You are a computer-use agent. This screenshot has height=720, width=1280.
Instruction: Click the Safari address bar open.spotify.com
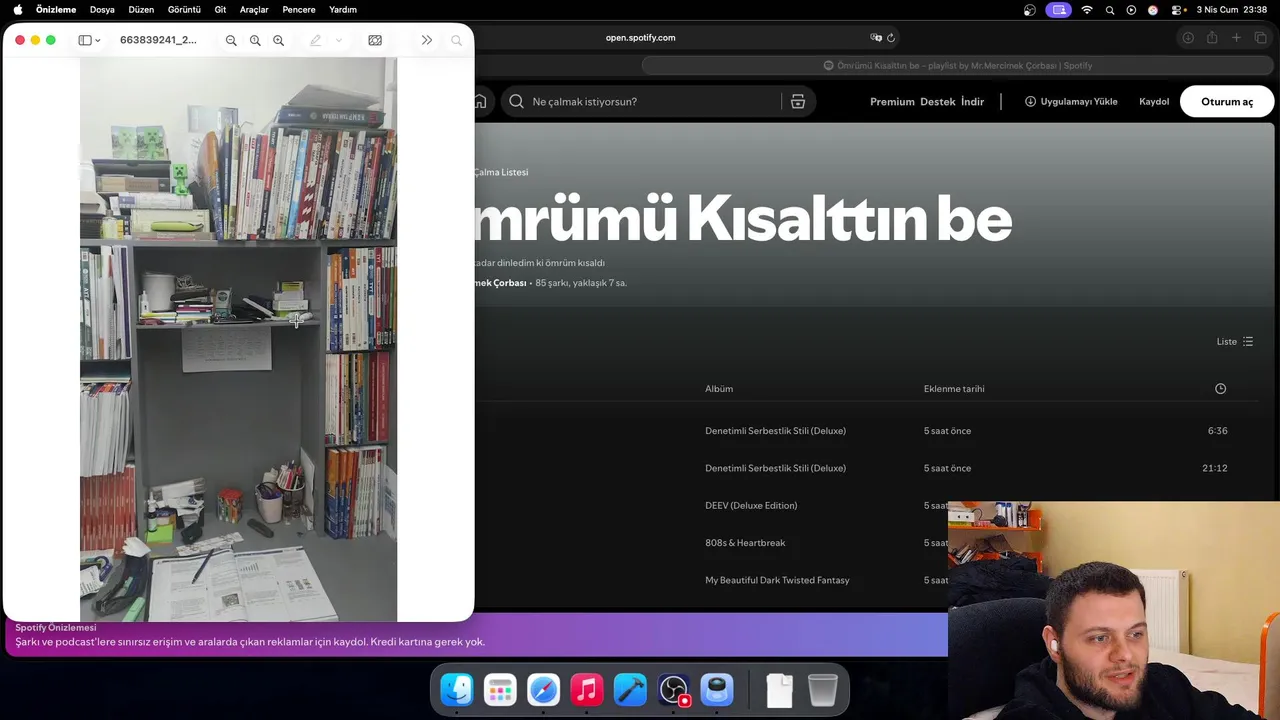(640, 38)
